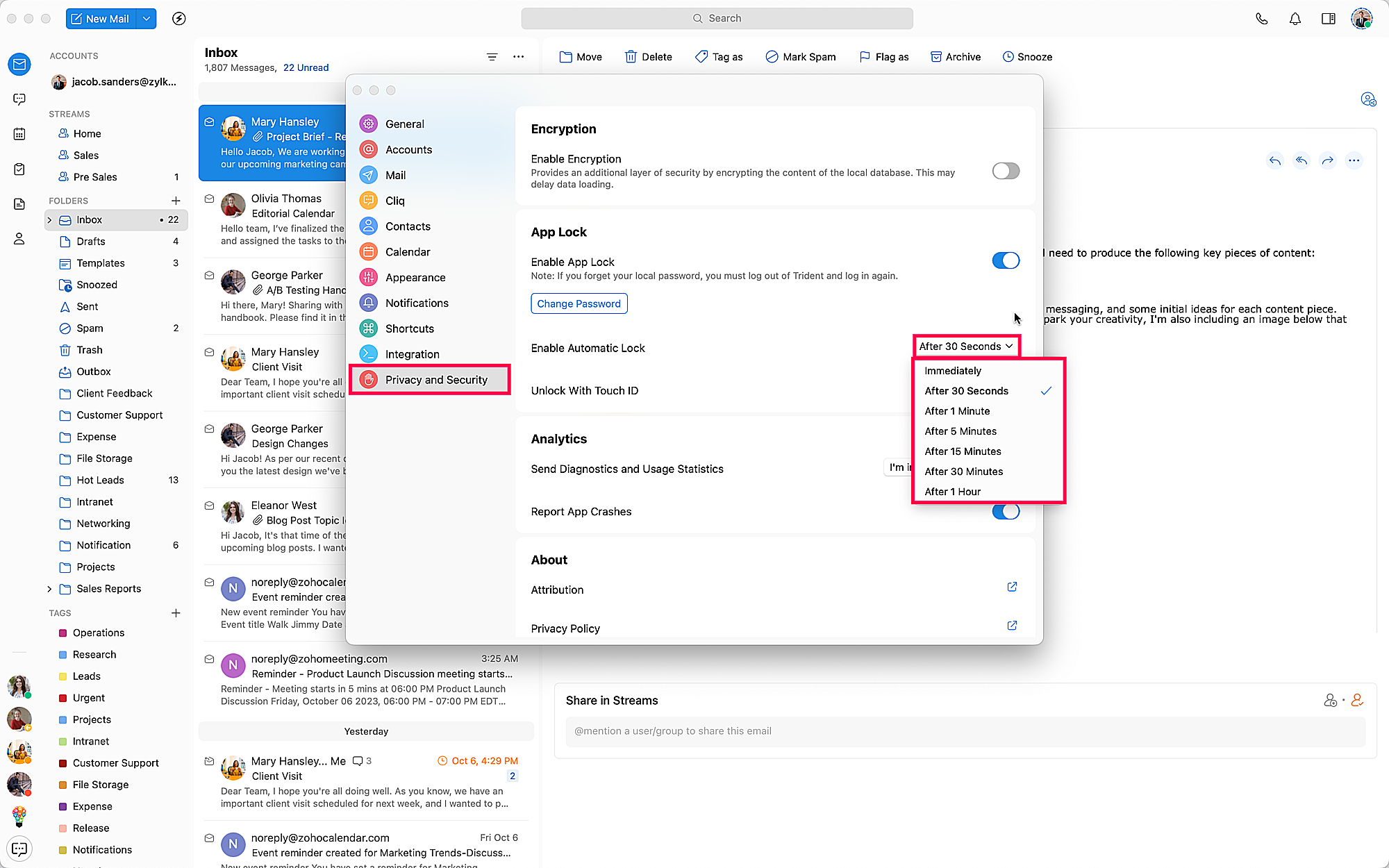Viewport: 1389px width, 868px height.
Task: Expand the Sales Reports folder
Action: point(49,589)
